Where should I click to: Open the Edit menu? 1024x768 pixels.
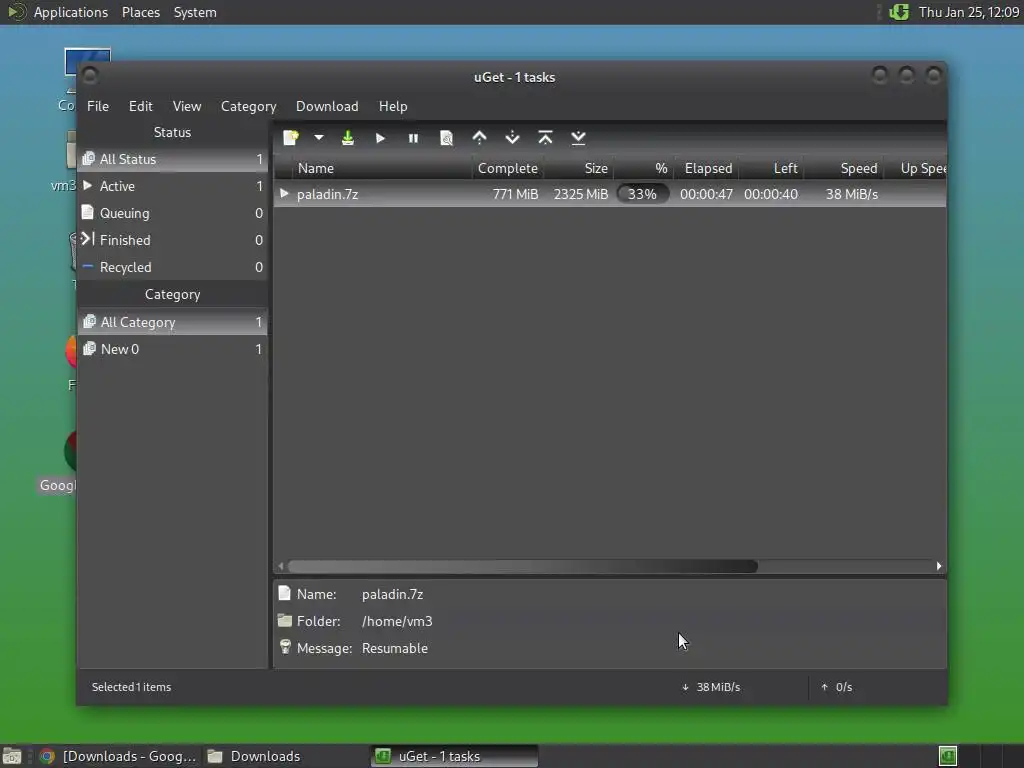click(x=140, y=106)
